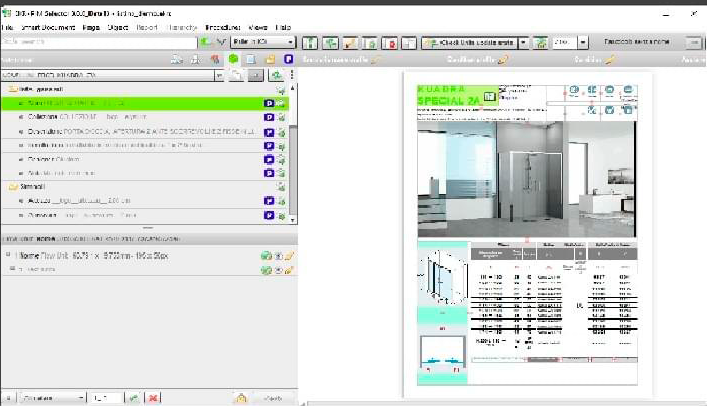The height and width of the screenshot is (406, 707).
Task: Click the first grey icon in the panel header
Action: pyautogui.click(x=177, y=59)
